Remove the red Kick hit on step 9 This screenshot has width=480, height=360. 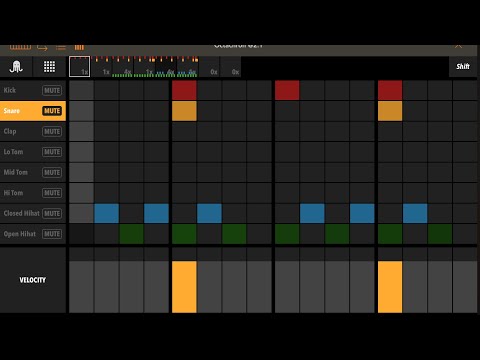287,90
